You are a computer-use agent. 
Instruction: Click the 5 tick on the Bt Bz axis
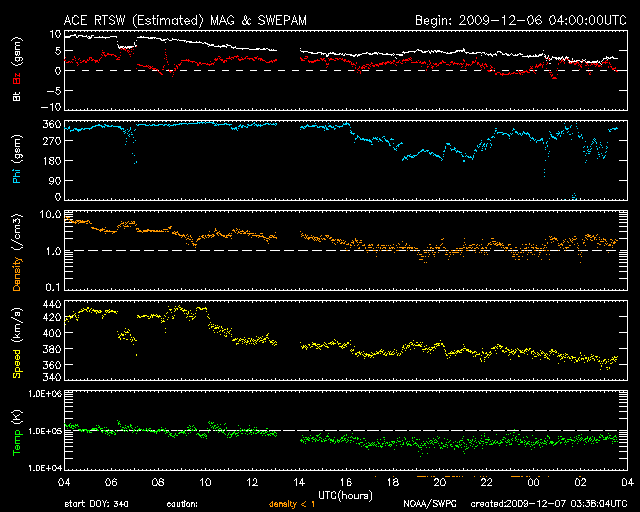(58, 51)
